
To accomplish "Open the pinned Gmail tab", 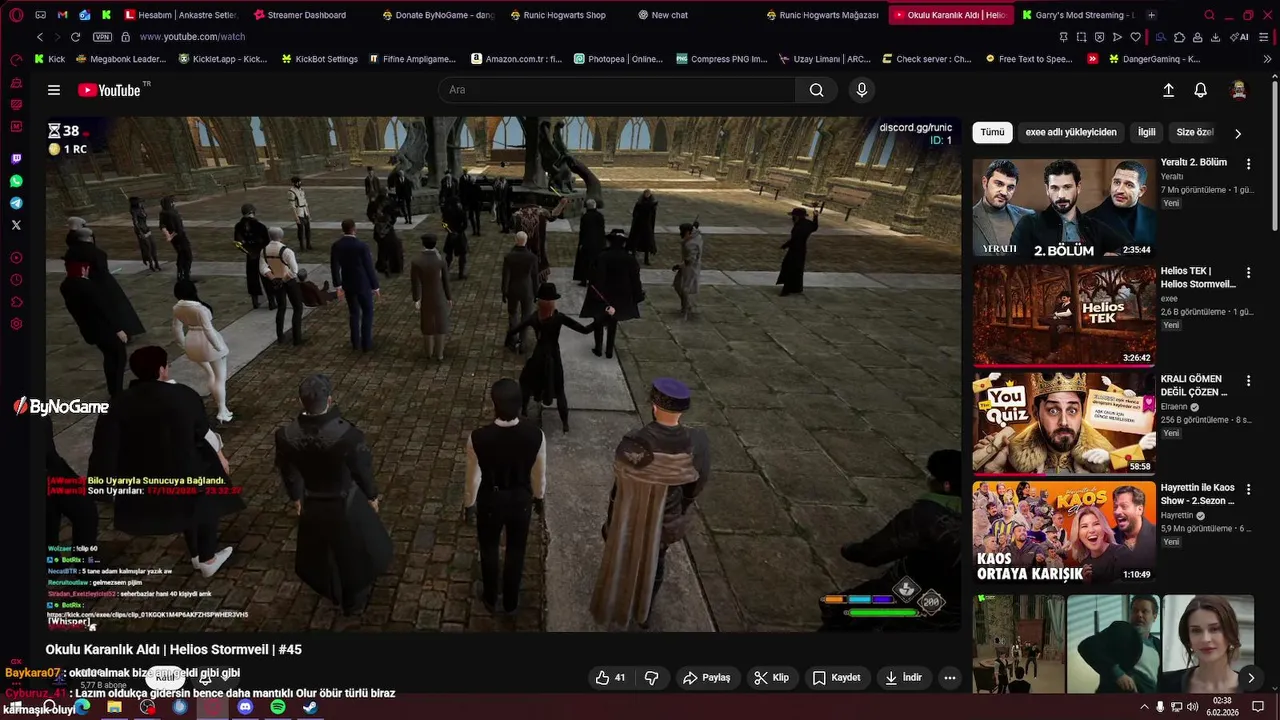I will coord(63,15).
